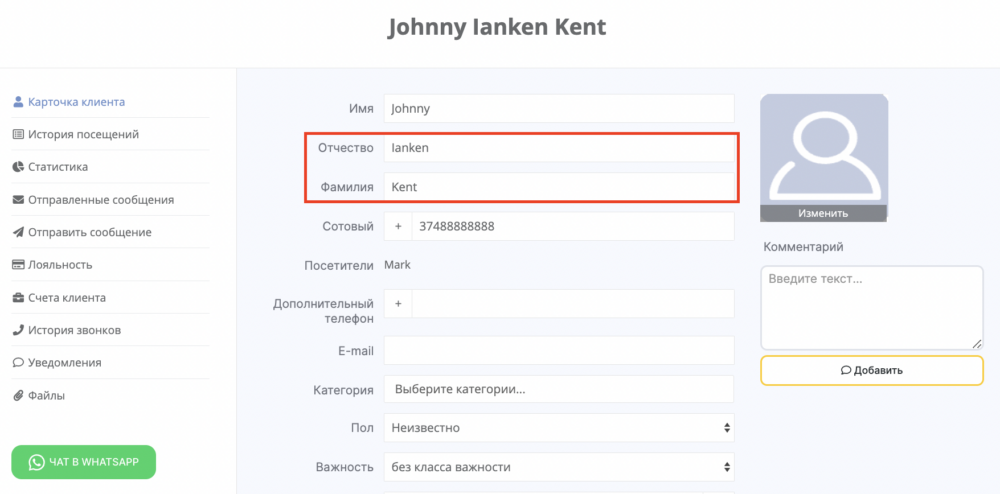Click the Уведомления speech bubble icon
The height and width of the screenshot is (494, 1000).
pyautogui.click(x=18, y=363)
